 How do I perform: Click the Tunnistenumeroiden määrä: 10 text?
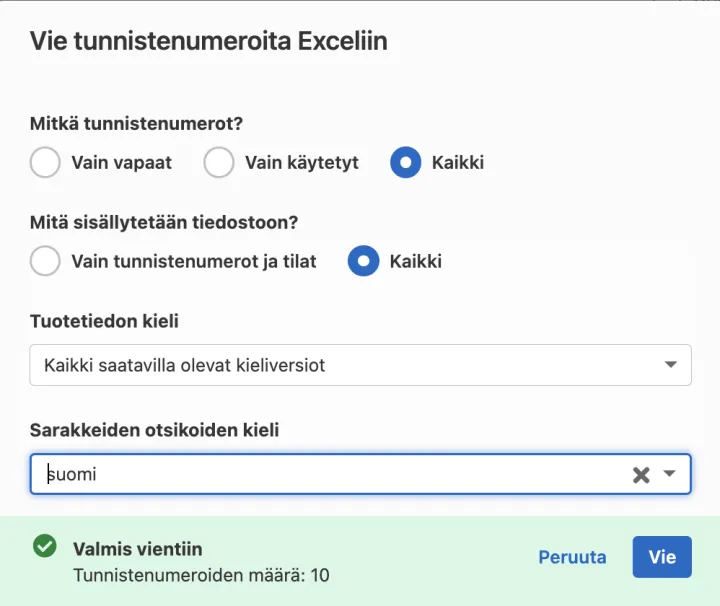click(201, 575)
